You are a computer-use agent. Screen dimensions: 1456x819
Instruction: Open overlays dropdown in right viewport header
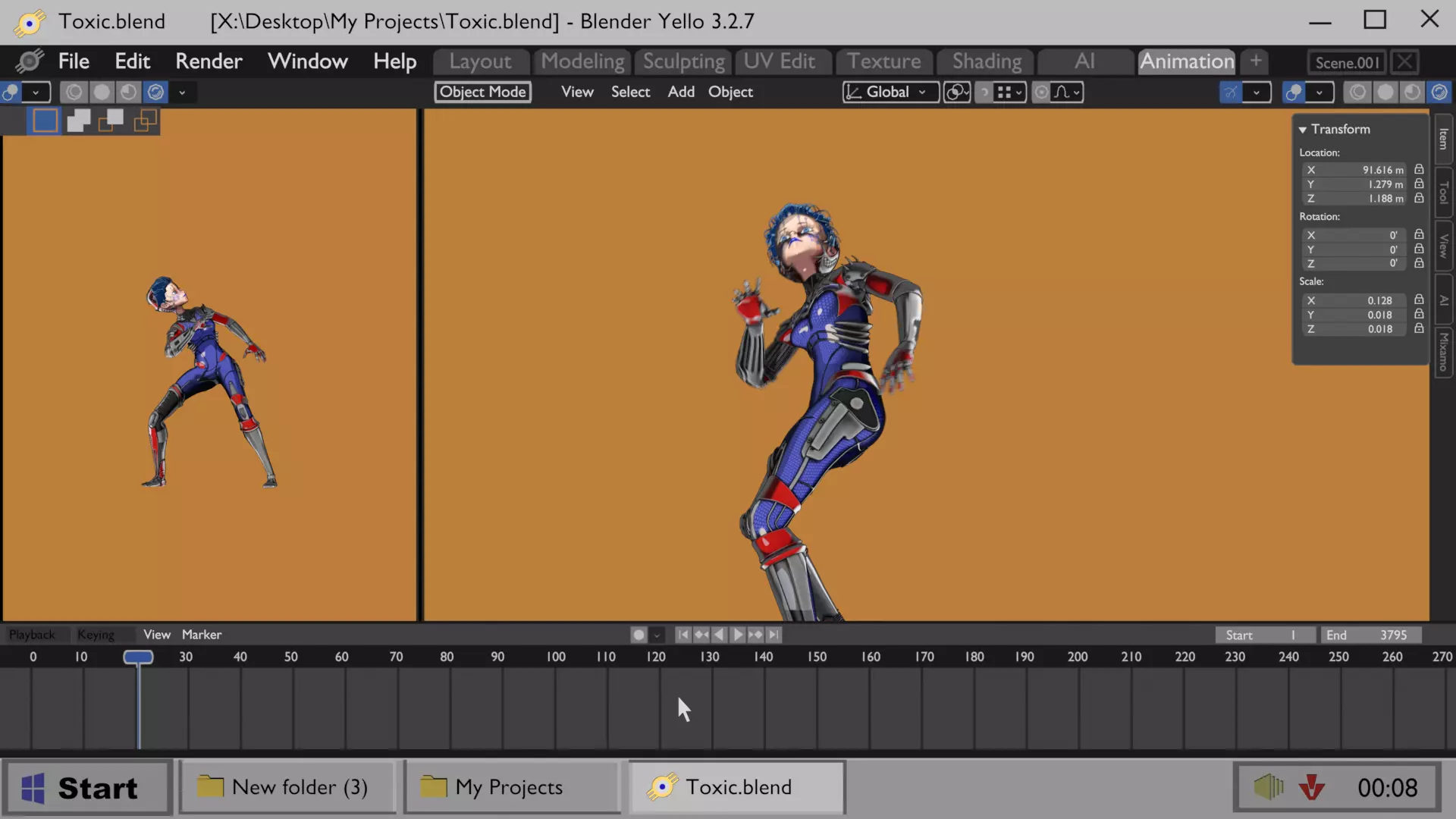1320,93
